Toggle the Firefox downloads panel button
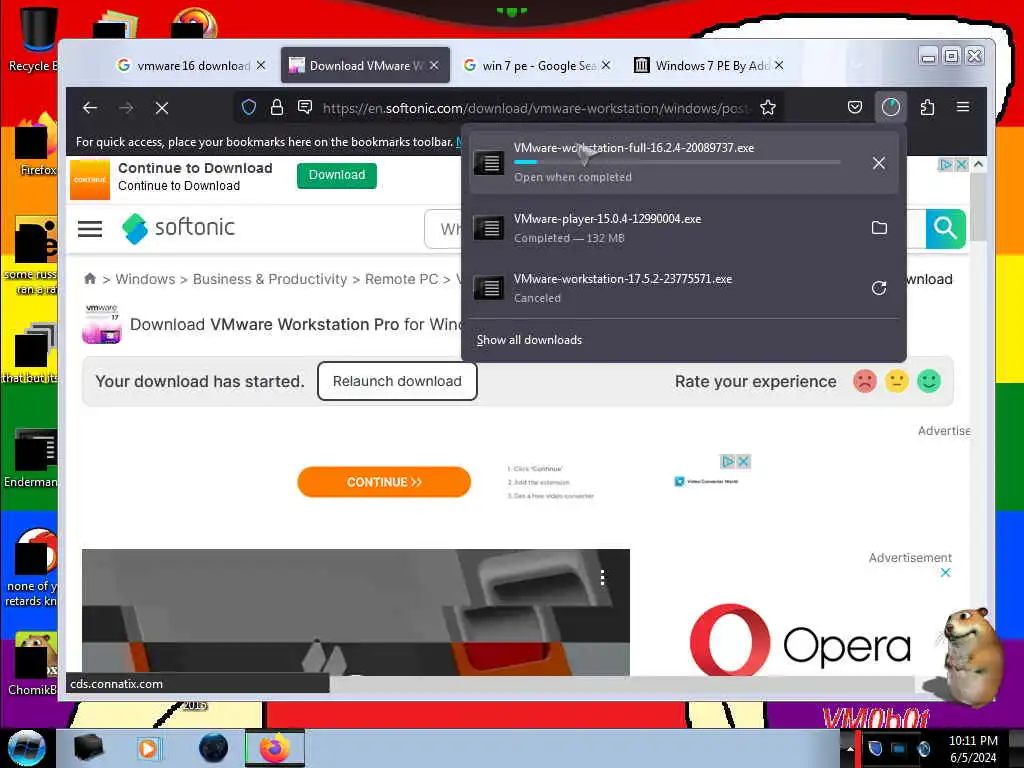Image resolution: width=1024 pixels, height=768 pixels. (x=891, y=107)
